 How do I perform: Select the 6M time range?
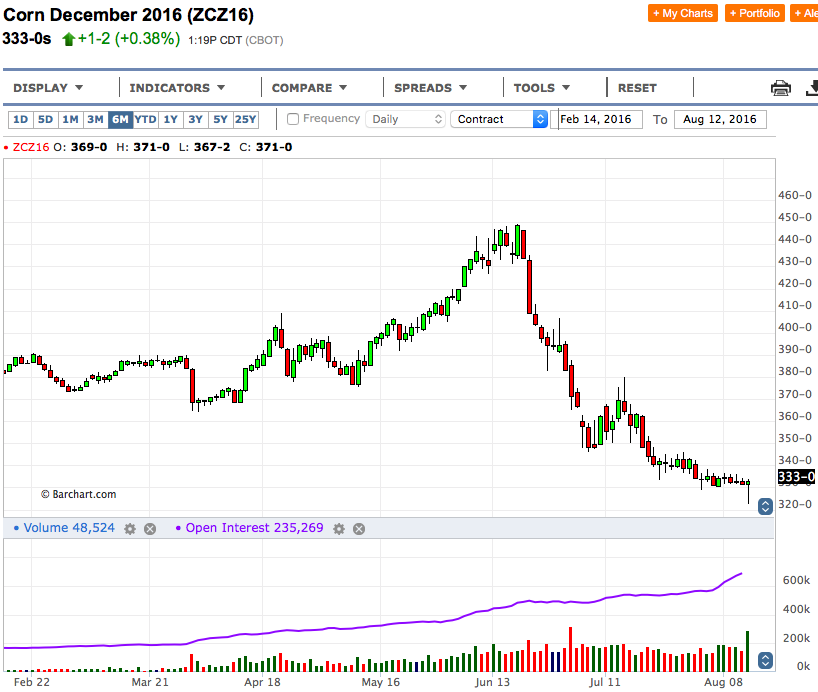(121, 120)
